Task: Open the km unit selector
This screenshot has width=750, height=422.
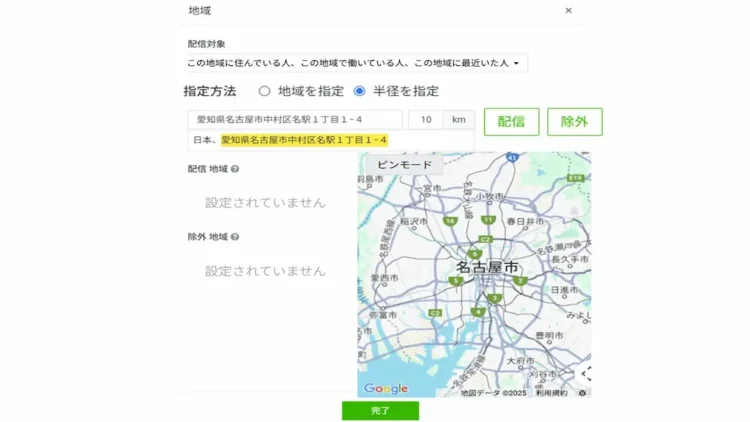Action: 458,120
